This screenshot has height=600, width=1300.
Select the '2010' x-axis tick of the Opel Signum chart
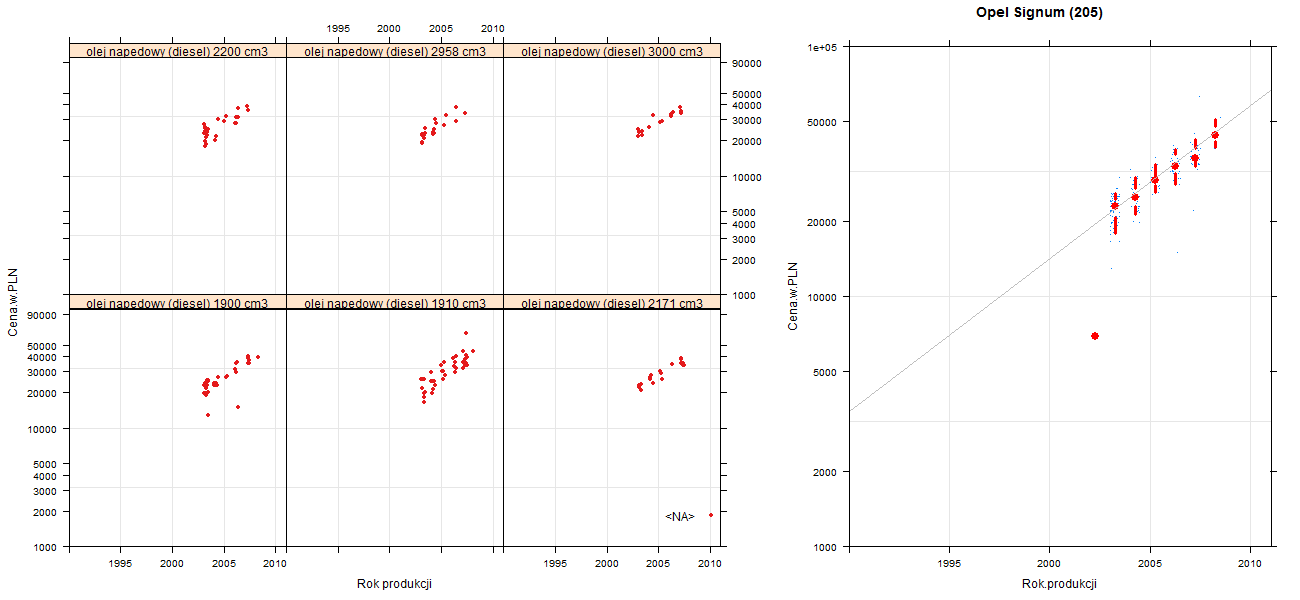pos(1250,564)
